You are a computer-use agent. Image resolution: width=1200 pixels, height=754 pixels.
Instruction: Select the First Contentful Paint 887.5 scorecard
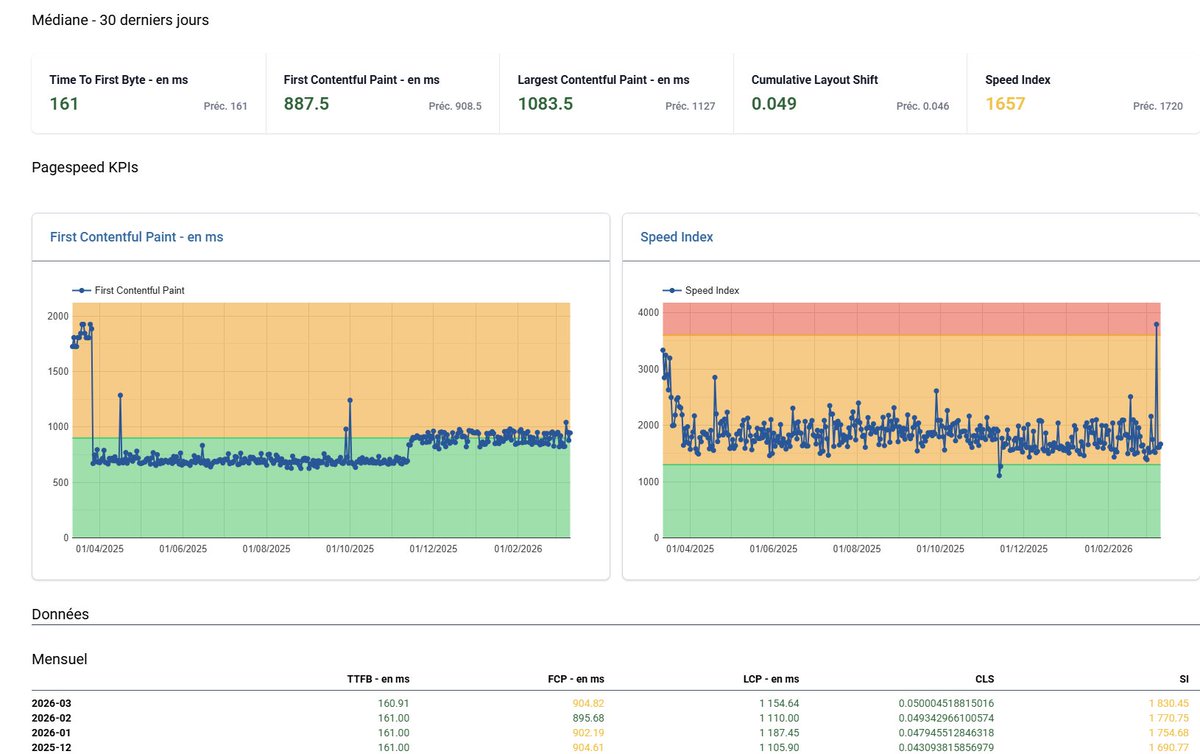click(383, 93)
